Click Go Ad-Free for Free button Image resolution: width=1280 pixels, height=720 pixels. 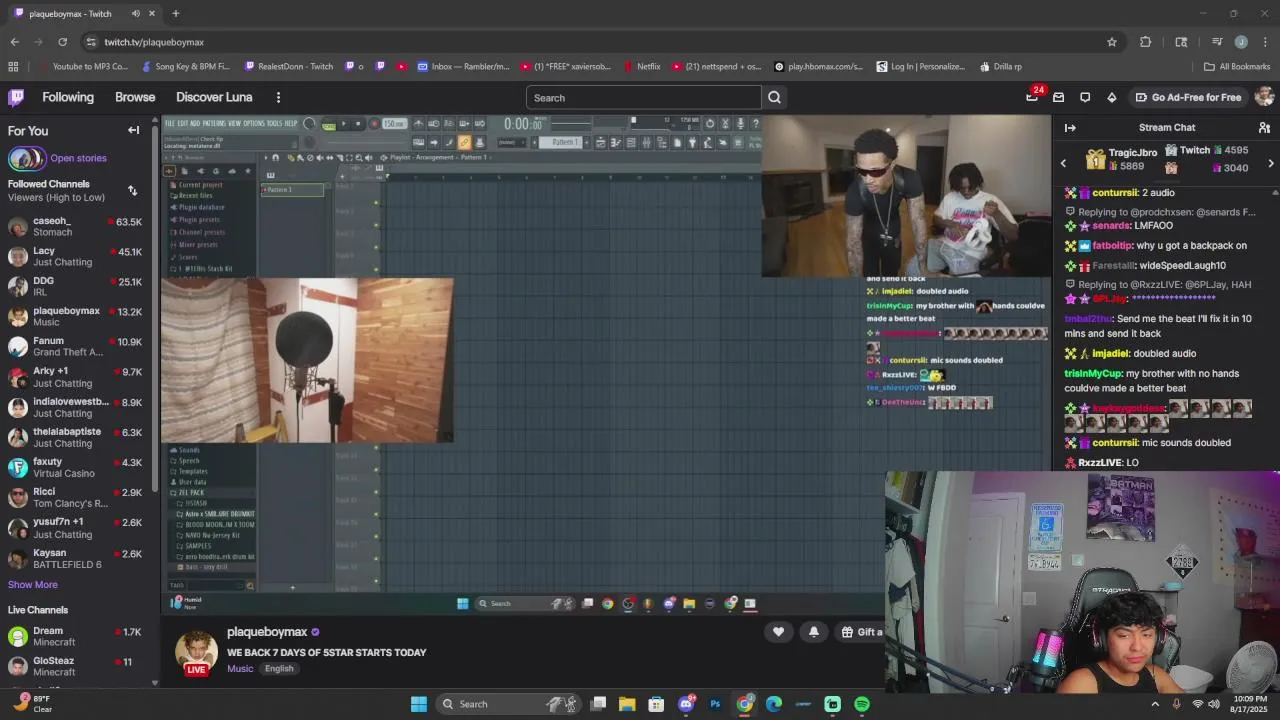click(1187, 97)
